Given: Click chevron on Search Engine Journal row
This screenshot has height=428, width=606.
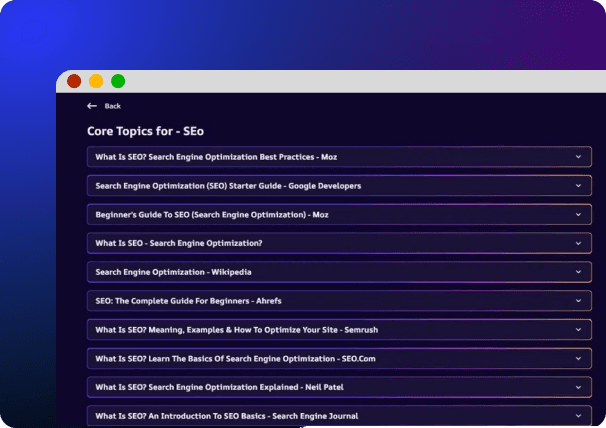Looking at the screenshot, I should click(578, 416).
